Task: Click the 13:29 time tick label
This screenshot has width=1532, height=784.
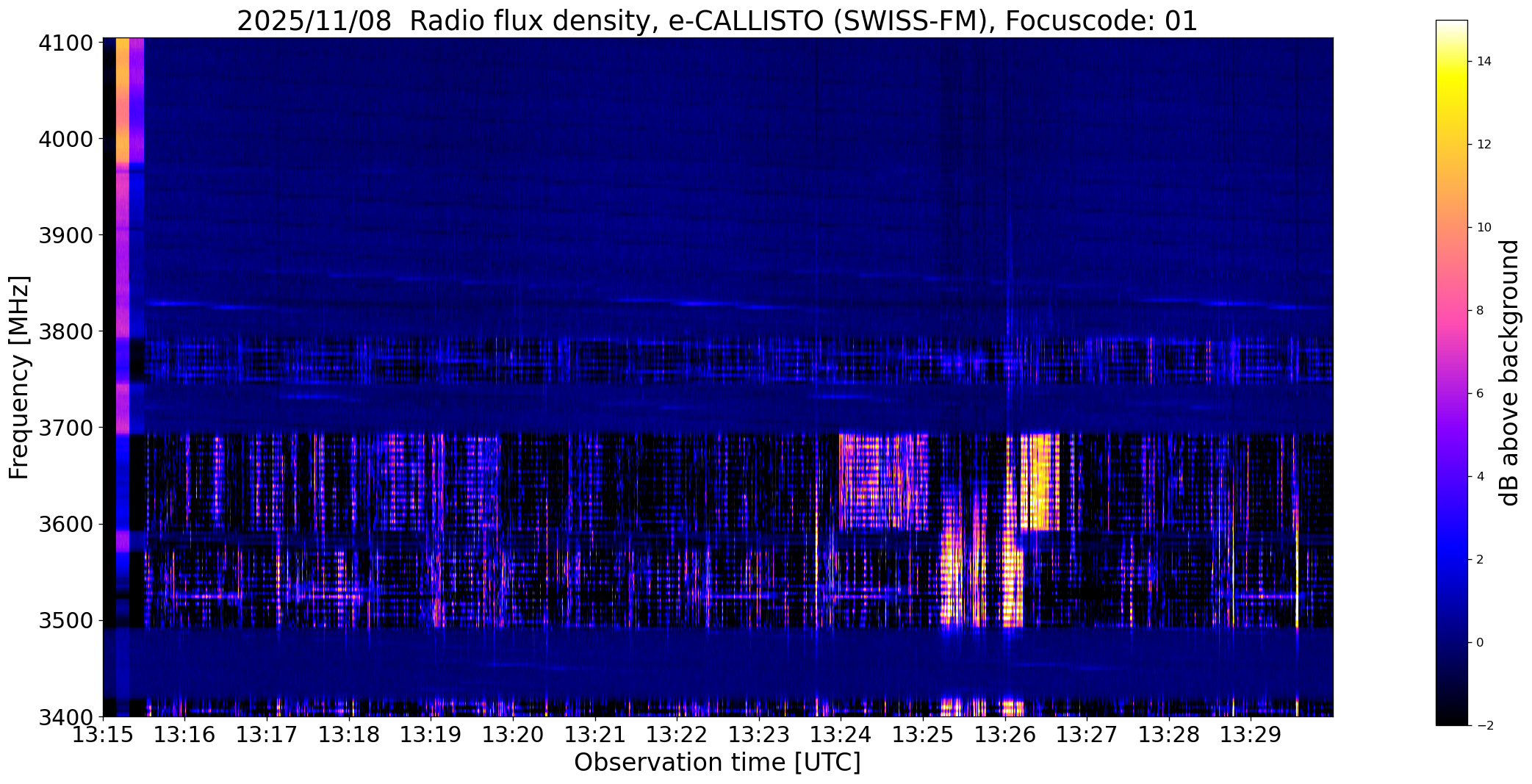Action: [x=1251, y=735]
